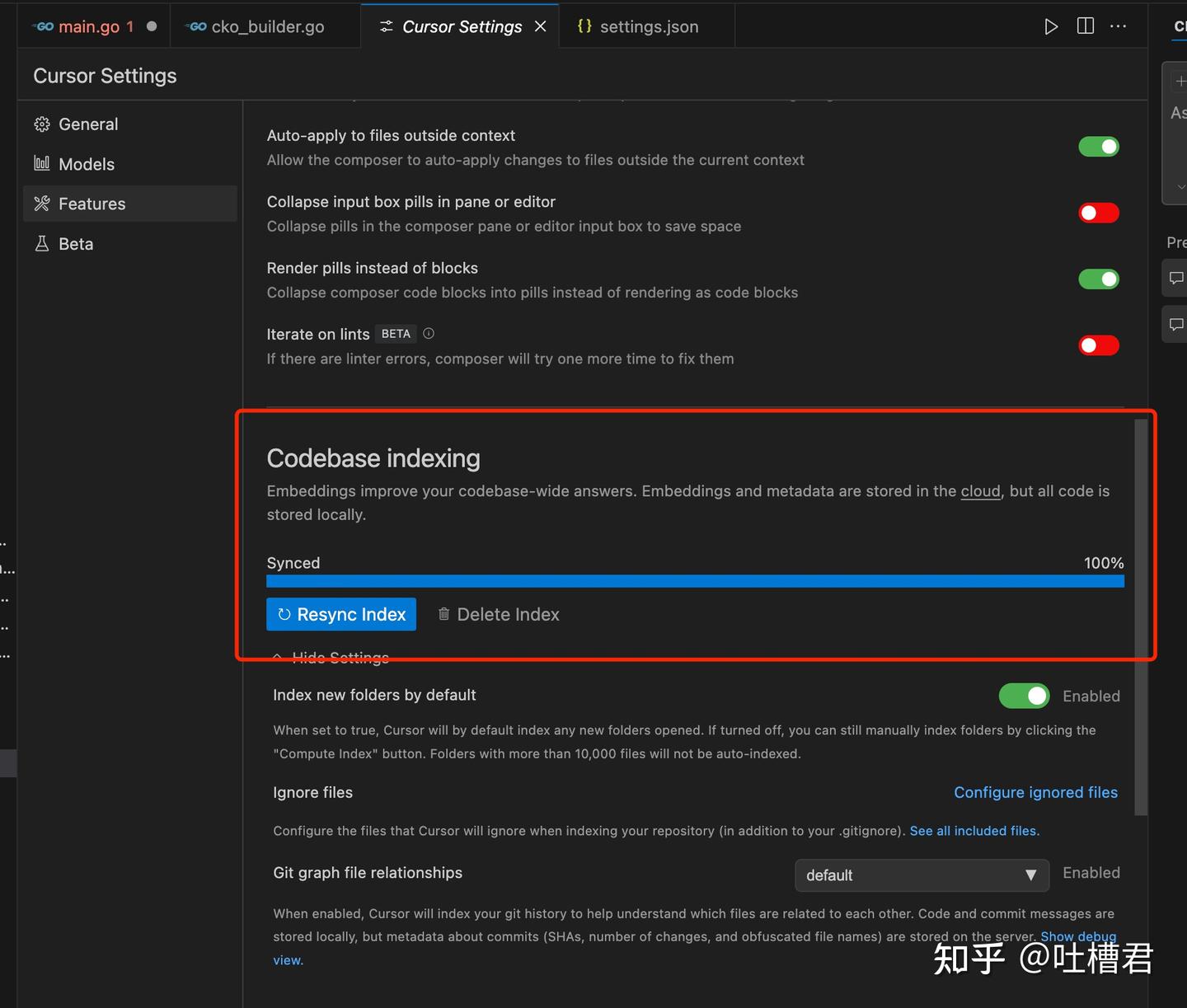The width and height of the screenshot is (1187, 1008).
Task: Click the Enabled label beside Git graph dropdown
Action: [x=1091, y=873]
